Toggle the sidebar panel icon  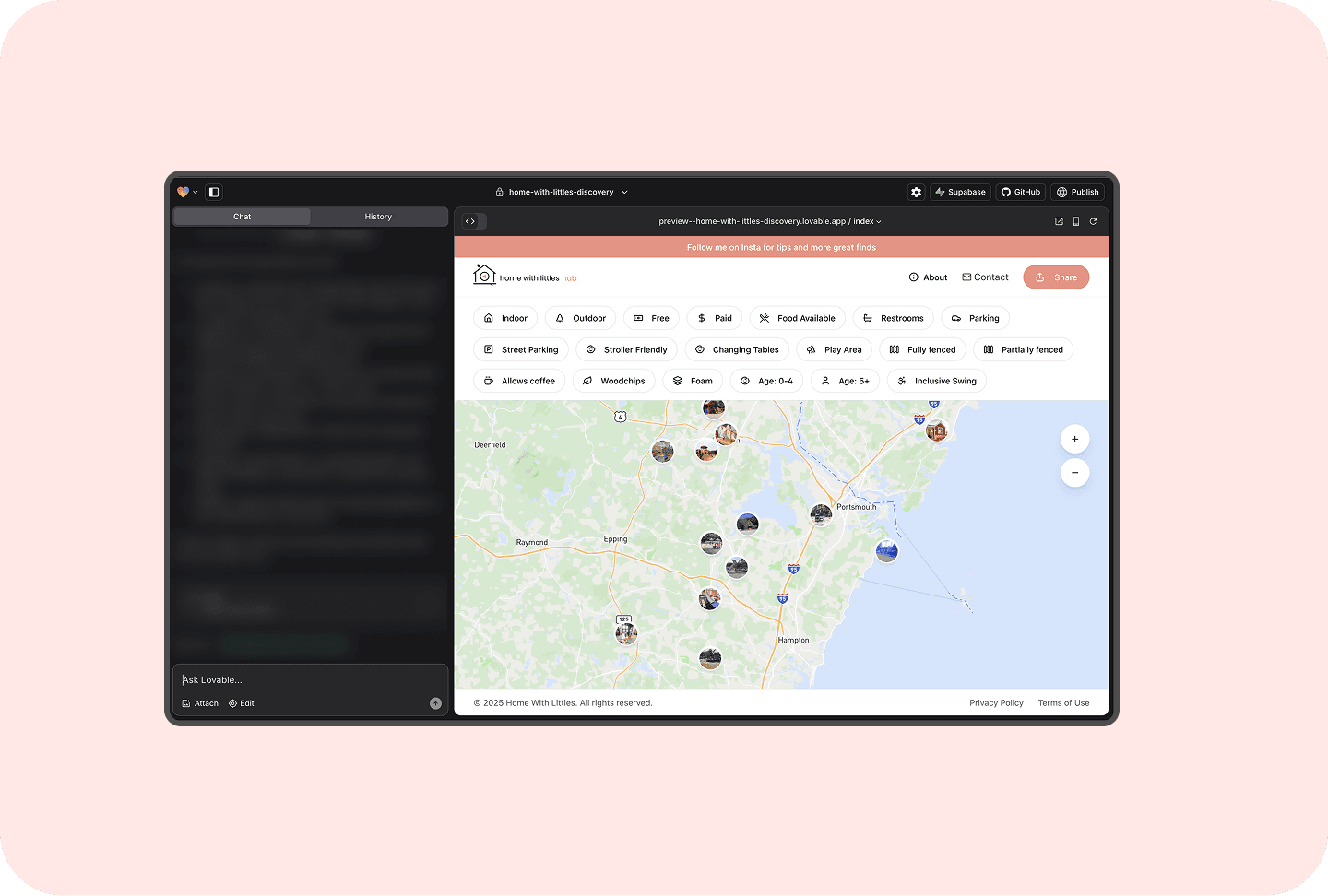(x=214, y=192)
